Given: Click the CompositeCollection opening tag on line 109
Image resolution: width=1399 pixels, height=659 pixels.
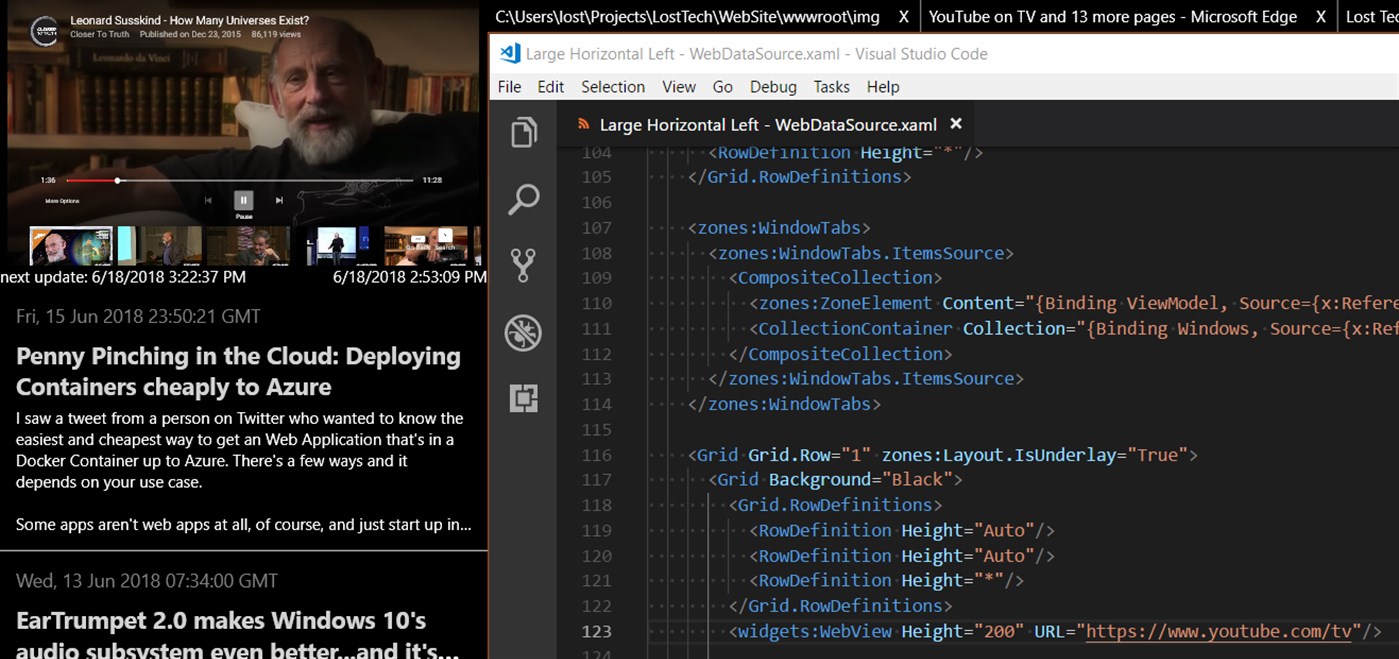Looking at the screenshot, I should [835, 278].
